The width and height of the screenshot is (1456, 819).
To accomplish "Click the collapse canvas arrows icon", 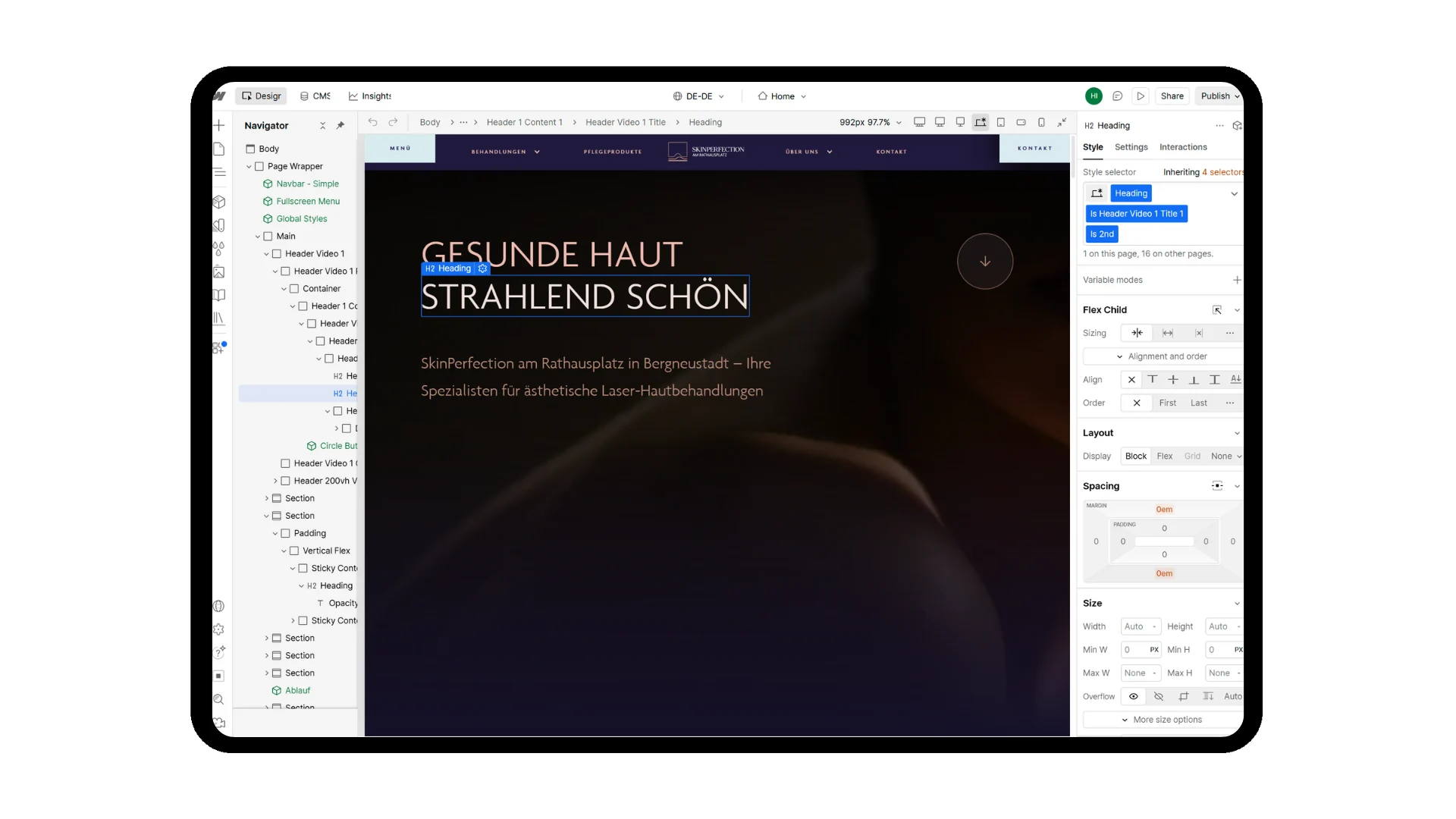I will pyautogui.click(x=1062, y=122).
